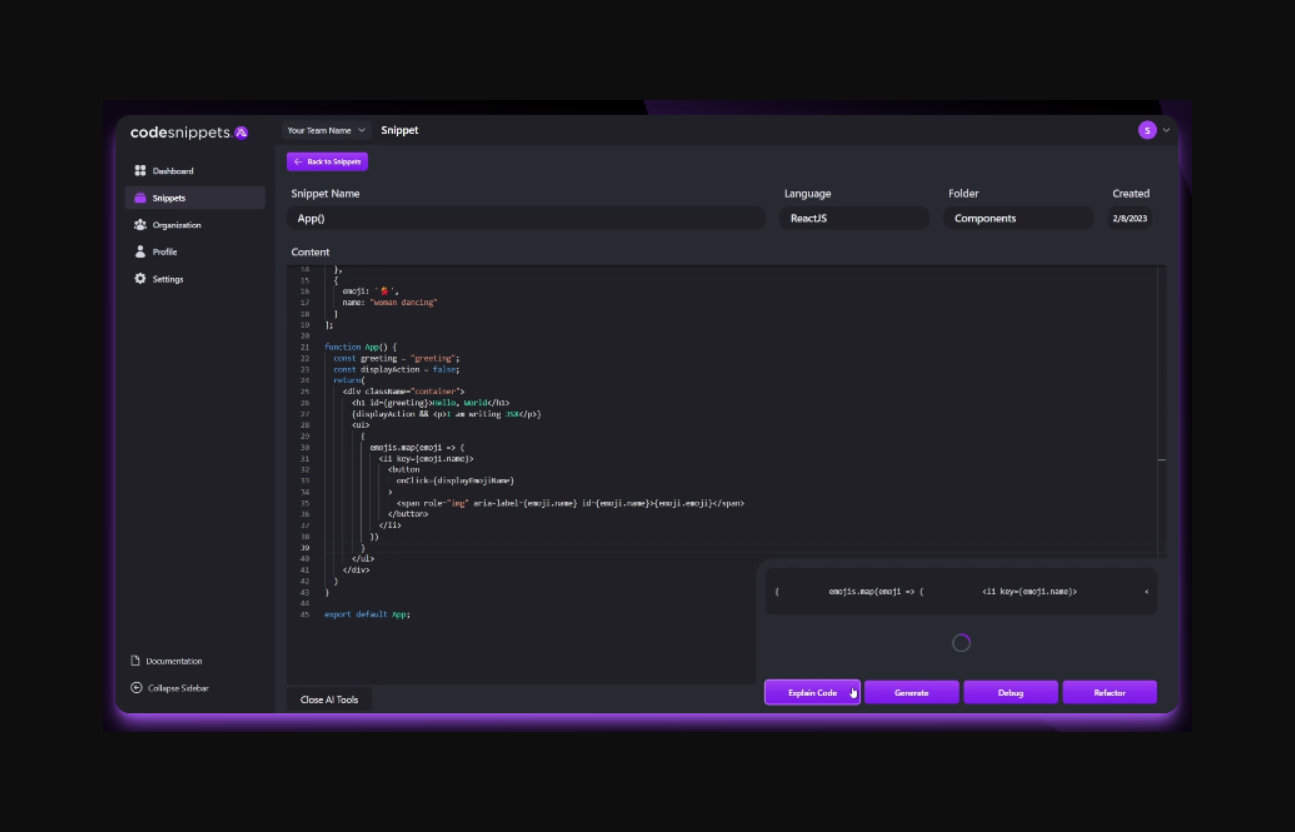Viewport: 1295px width, 832px height.
Task: Click the Documentation file icon
Action: [136, 661]
